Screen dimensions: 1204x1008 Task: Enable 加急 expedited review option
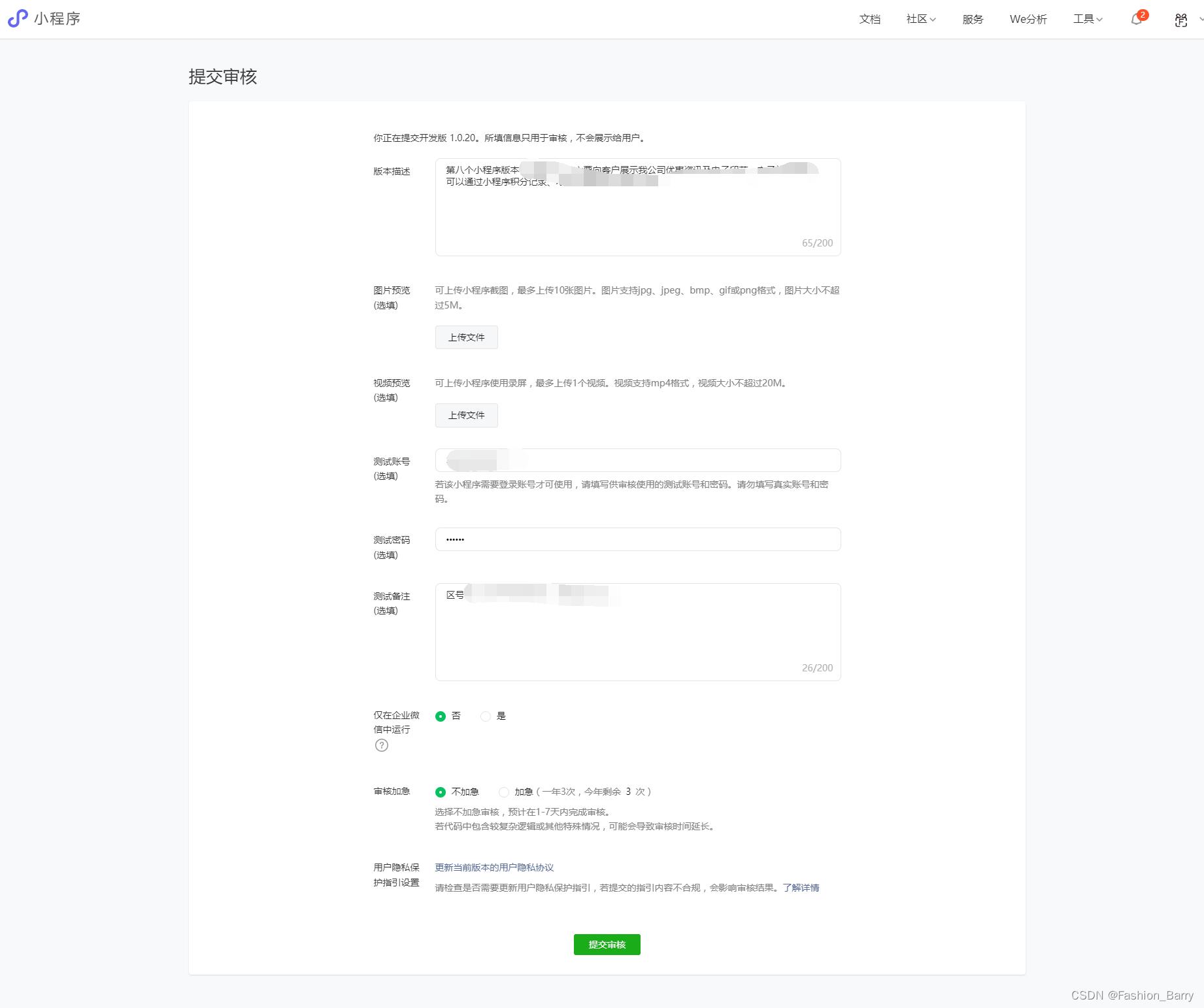point(504,792)
